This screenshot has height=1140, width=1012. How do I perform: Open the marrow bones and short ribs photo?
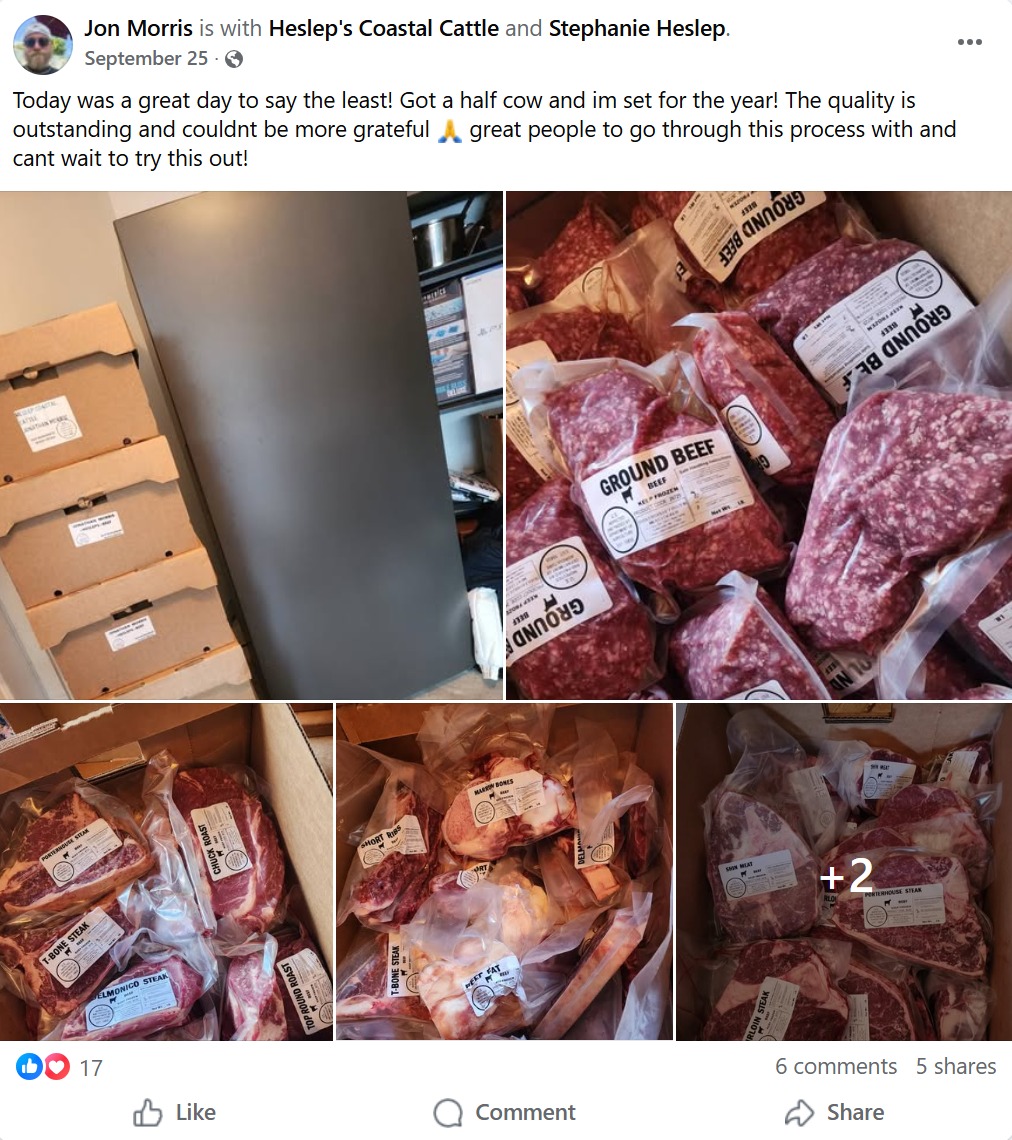click(504, 871)
